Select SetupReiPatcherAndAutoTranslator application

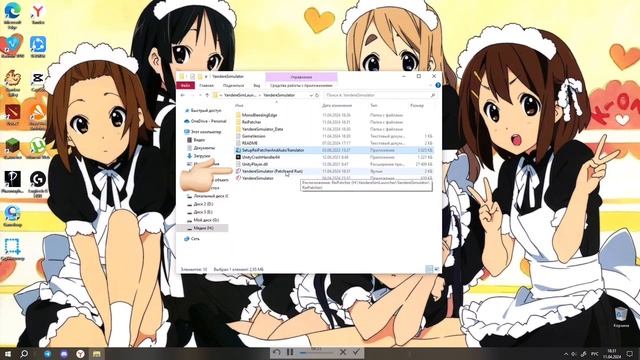(x=334, y=150)
